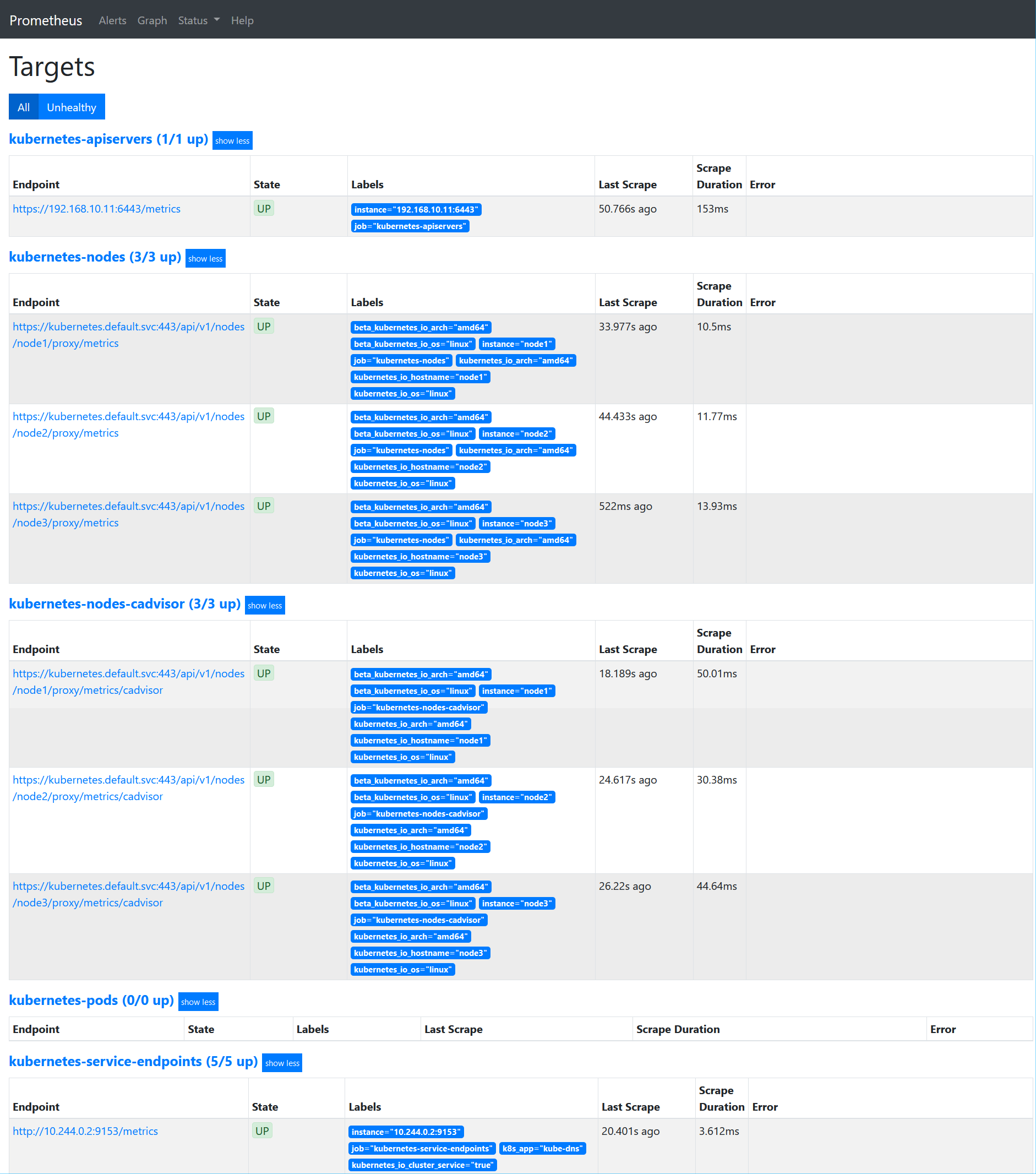Click the Prometheus brand link
Image resolution: width=1036 pixels, height=1174 pixels.
point(46,20)
